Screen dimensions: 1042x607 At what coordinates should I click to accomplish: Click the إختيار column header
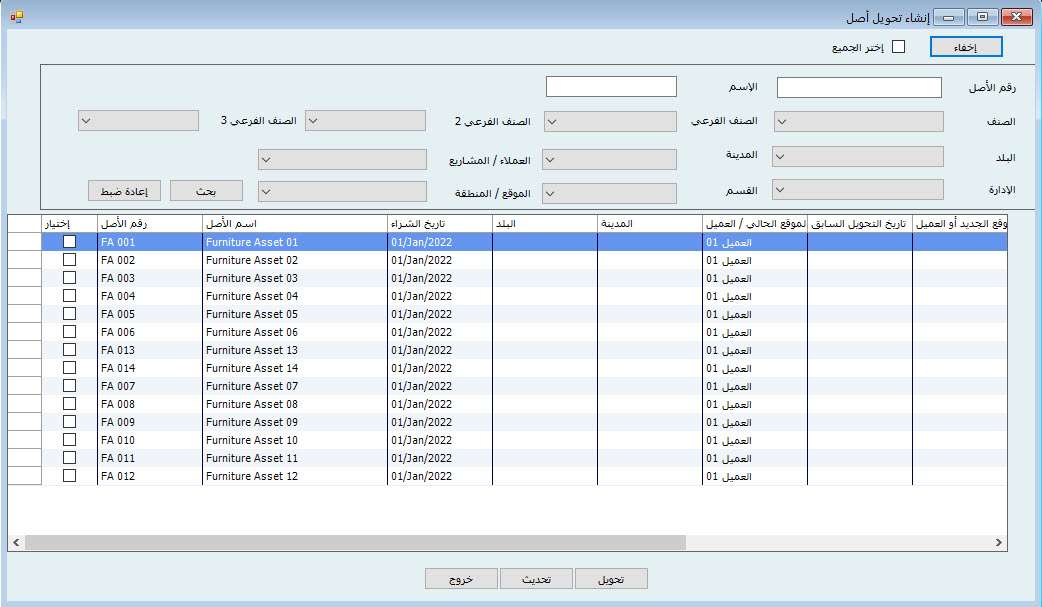[69, 223]
